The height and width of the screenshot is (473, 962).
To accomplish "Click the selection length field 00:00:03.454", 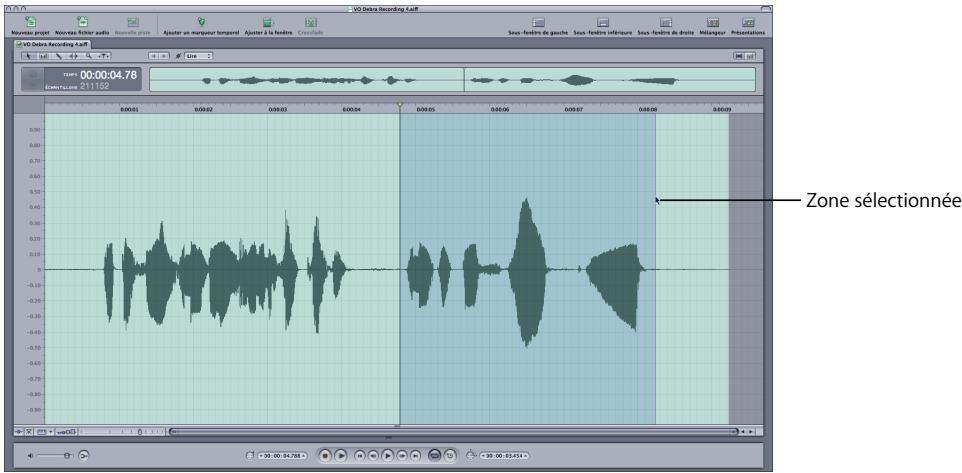I will click(504, 456).
